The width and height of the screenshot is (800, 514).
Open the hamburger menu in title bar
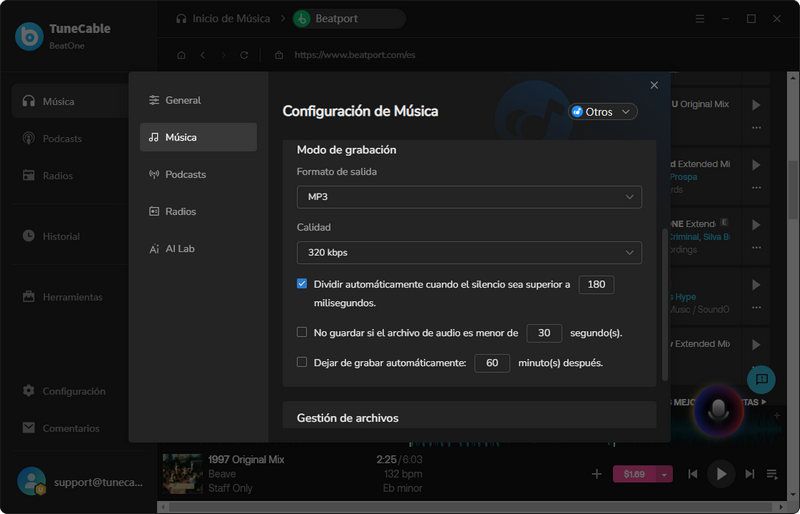[700, 19]
